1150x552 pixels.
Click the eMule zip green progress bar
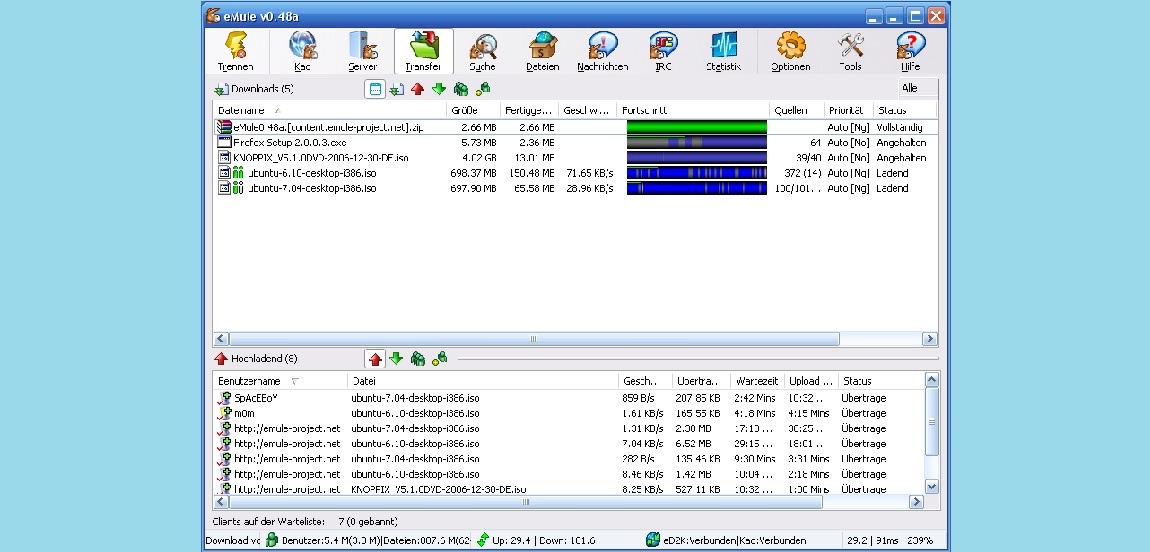coord(697,128)
